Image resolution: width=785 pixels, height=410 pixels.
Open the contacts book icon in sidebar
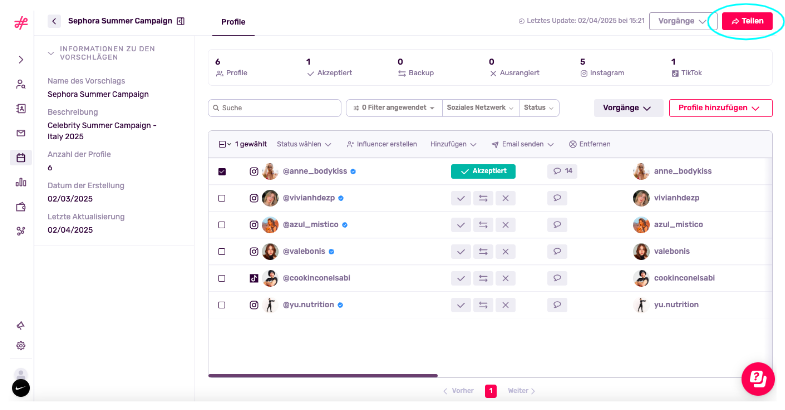[x=21, y=109]
